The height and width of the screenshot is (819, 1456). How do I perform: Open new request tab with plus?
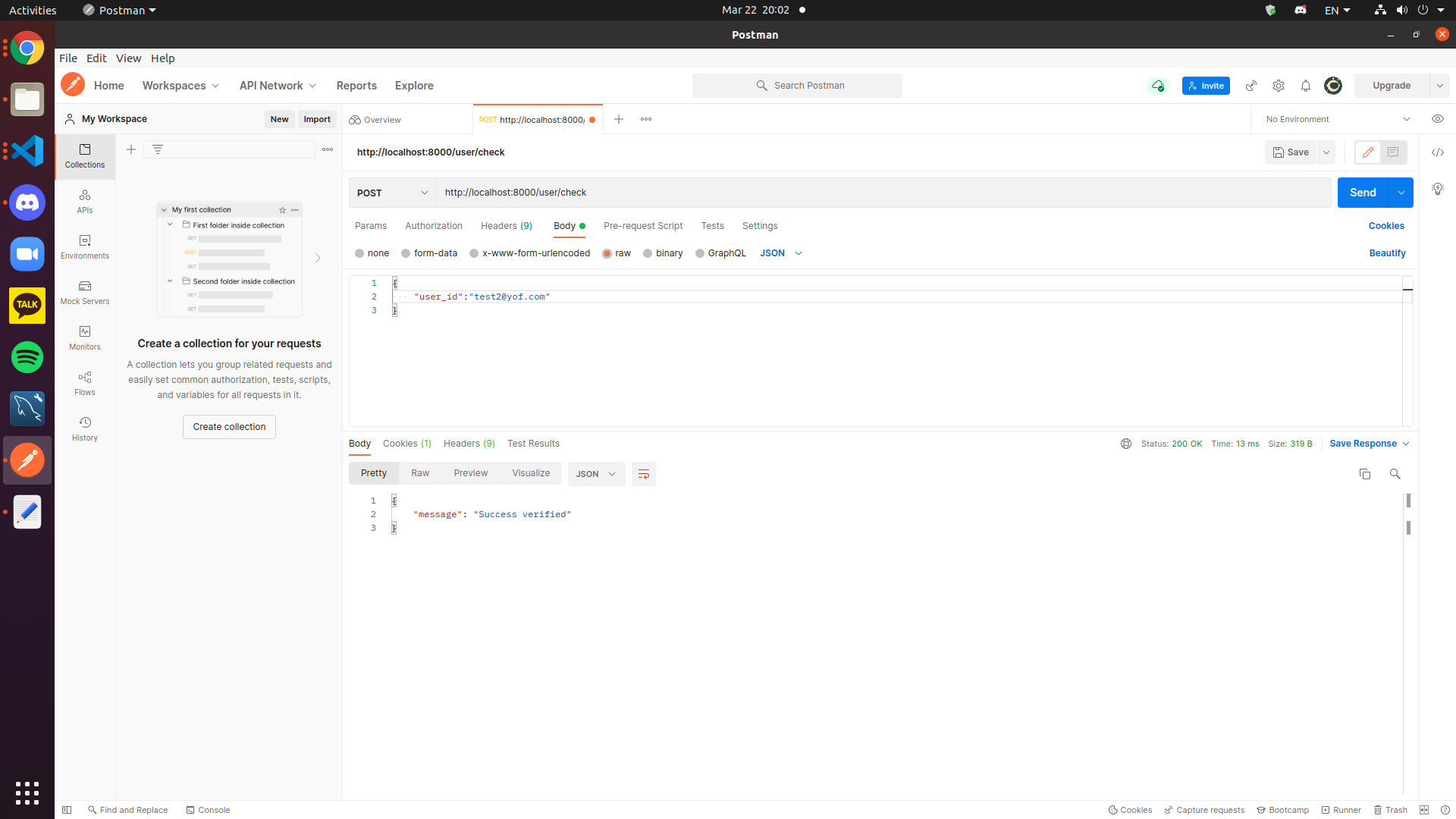point(619,119)
